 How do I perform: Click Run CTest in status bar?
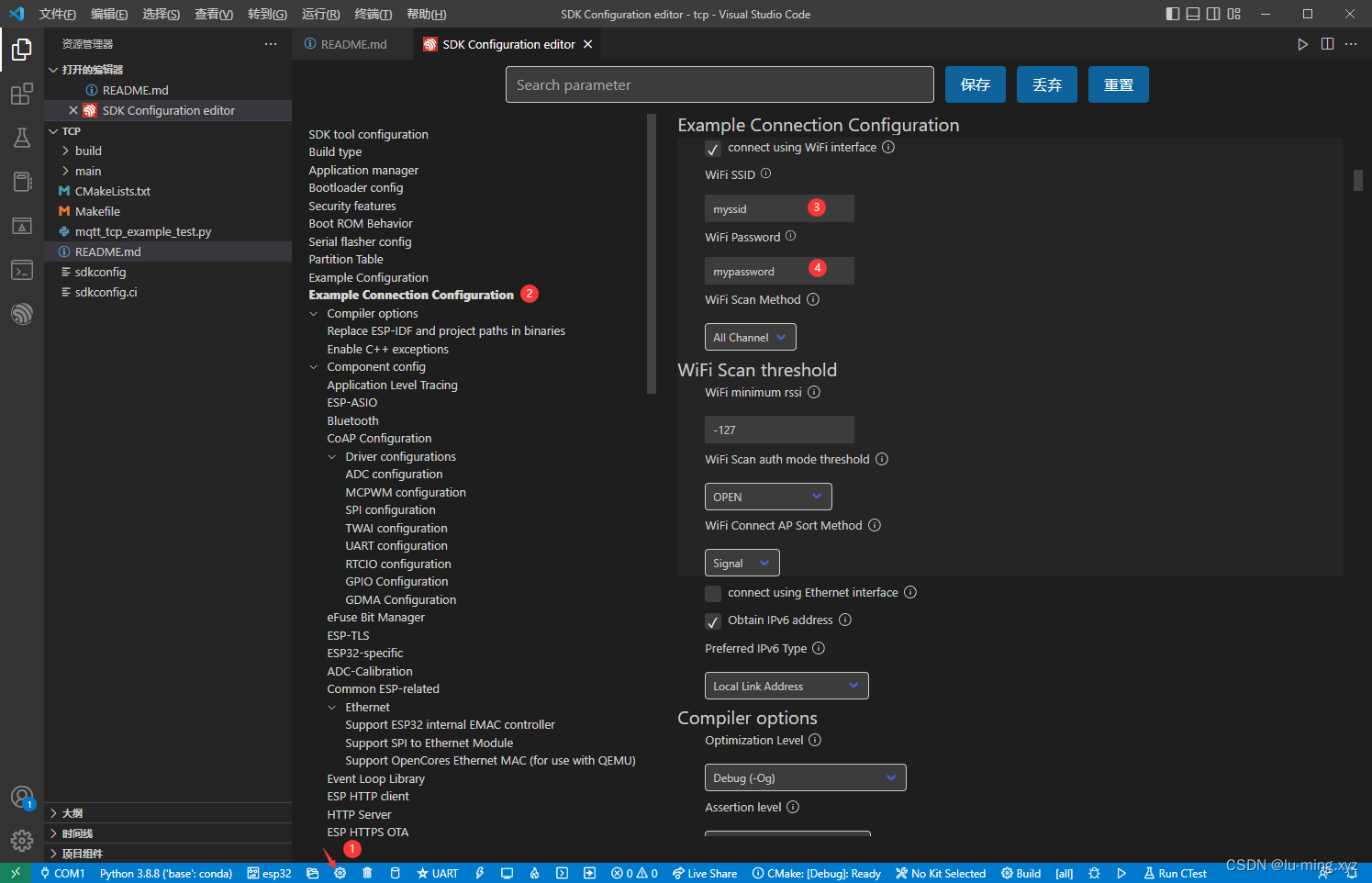[x=1175, y=873]
